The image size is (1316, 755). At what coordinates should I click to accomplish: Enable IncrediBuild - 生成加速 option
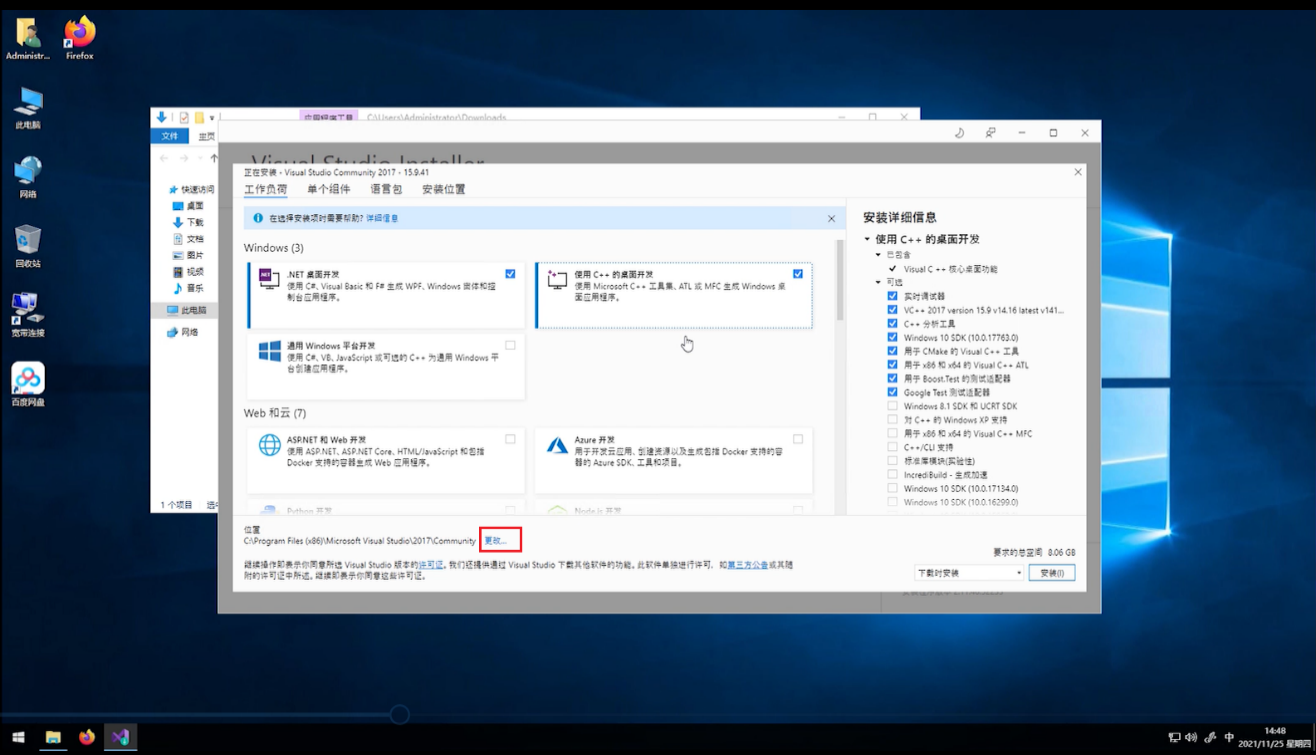892,475
